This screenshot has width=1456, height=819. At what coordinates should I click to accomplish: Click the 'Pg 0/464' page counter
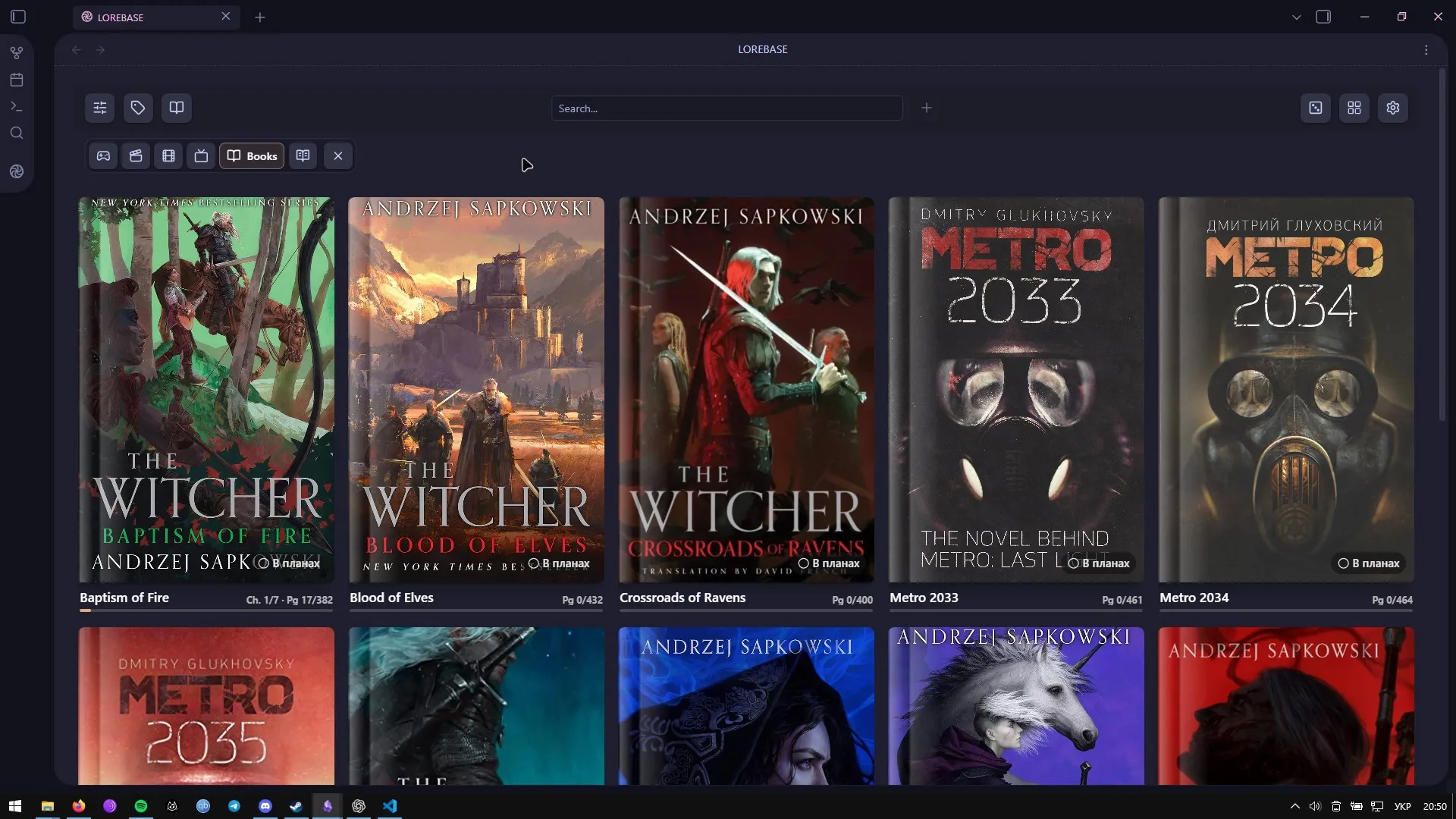pyautogui.click(x=1392, y=600)
